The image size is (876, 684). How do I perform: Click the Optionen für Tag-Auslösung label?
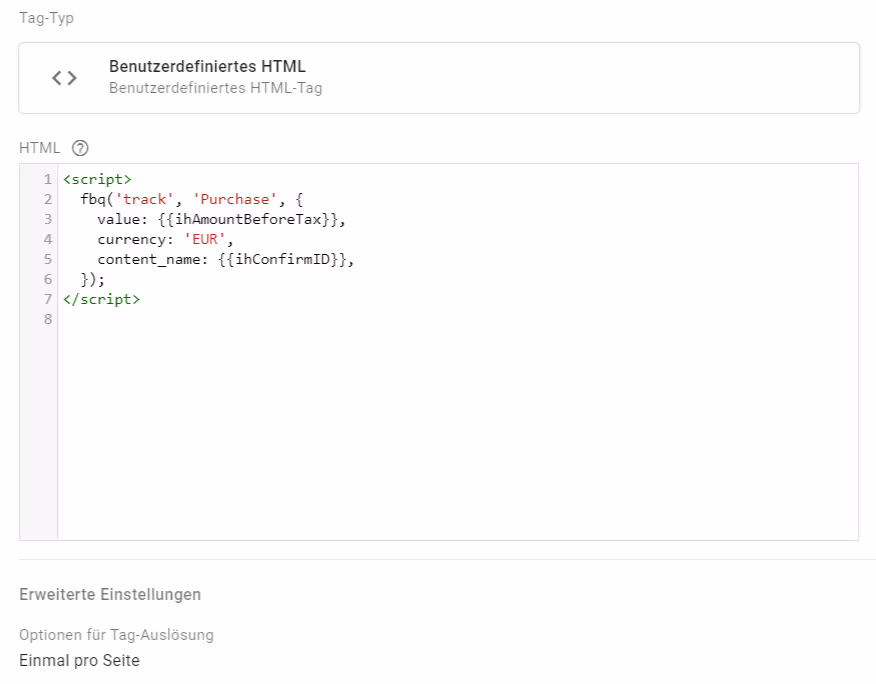tap(116, 635)
